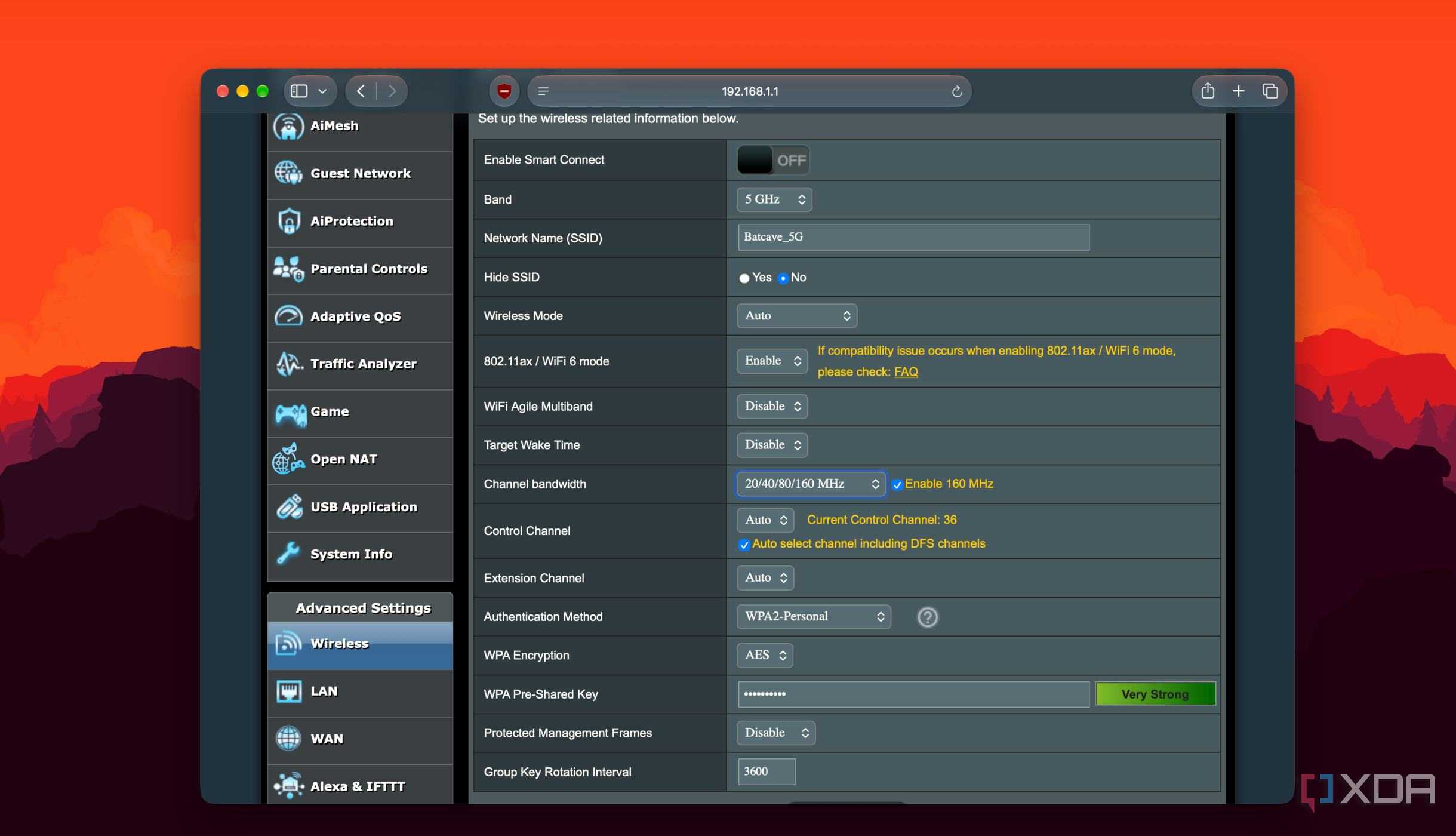This screenshot has width=1456, height=836.
Task: Click the WAN globe icon
Action: point(289,739)
